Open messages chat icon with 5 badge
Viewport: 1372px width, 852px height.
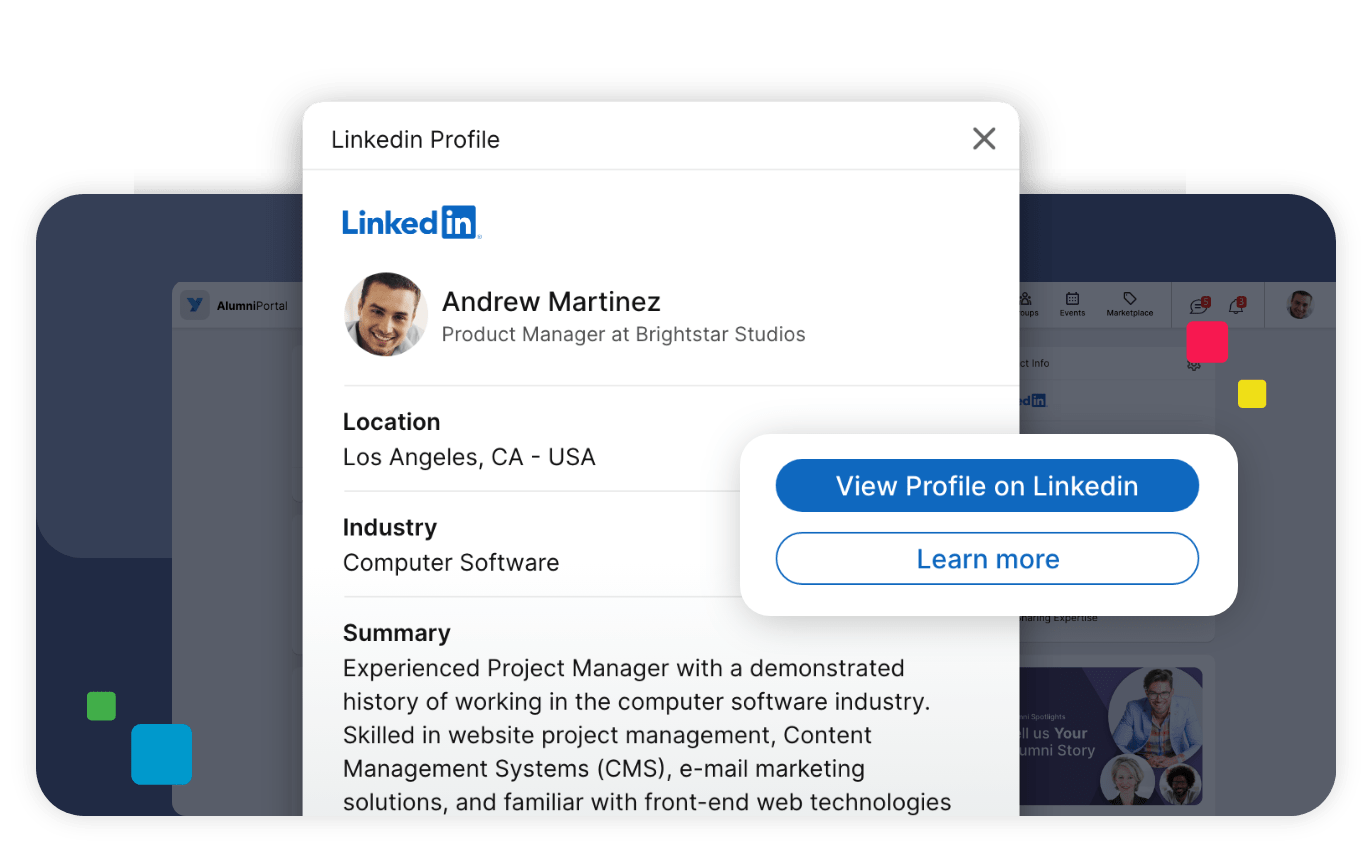1197,306
